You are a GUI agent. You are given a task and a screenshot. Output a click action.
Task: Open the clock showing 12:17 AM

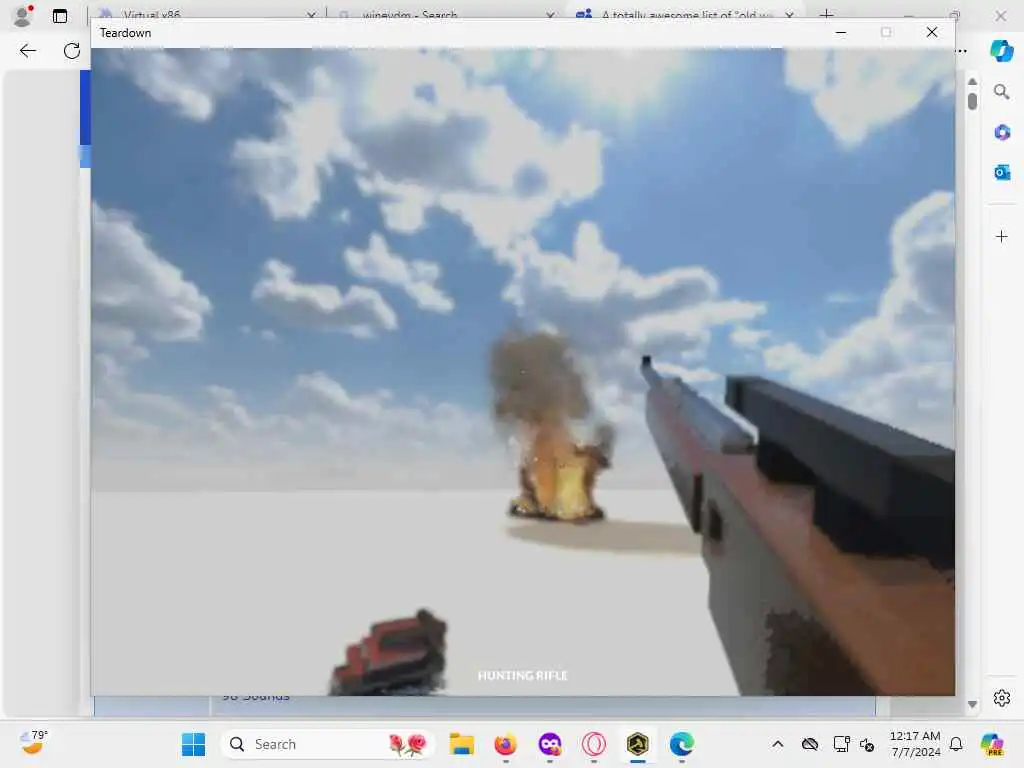tap(915, 744)
